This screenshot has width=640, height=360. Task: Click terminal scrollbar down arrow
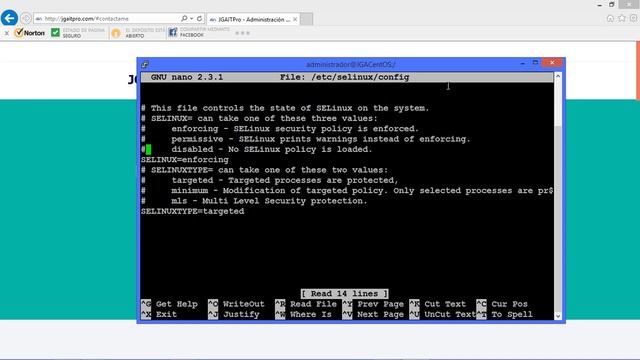click(x=558, y=316)
